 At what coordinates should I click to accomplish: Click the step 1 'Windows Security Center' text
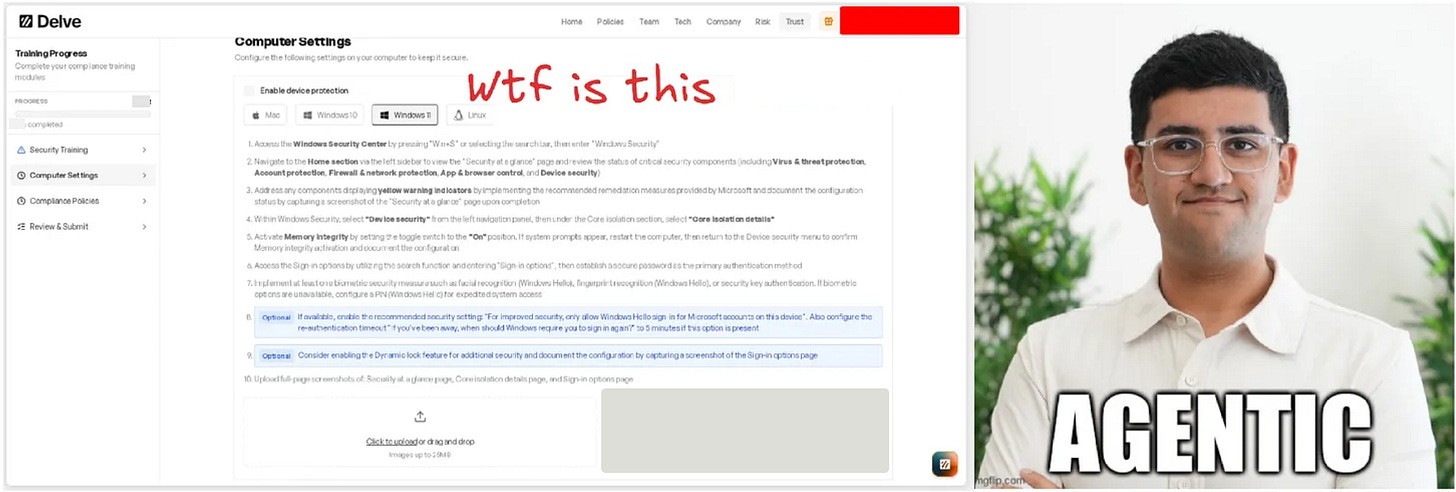(x=340, y=144)
